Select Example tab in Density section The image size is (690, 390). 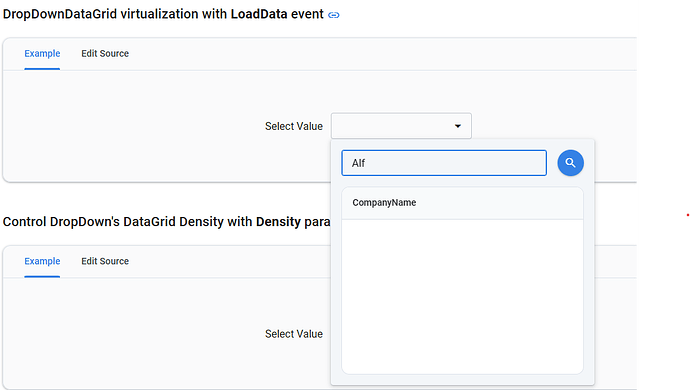pos(42,261)
